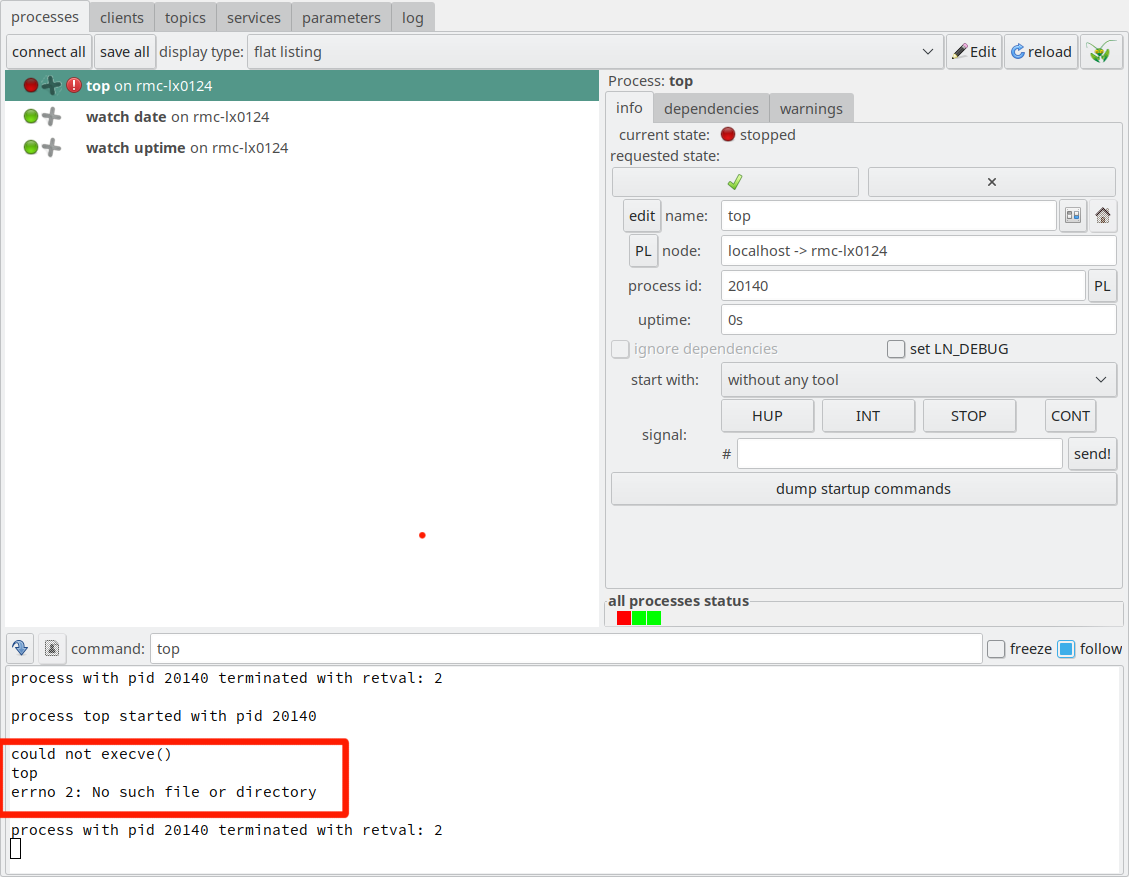Open the parameters tab

(341, 17)
